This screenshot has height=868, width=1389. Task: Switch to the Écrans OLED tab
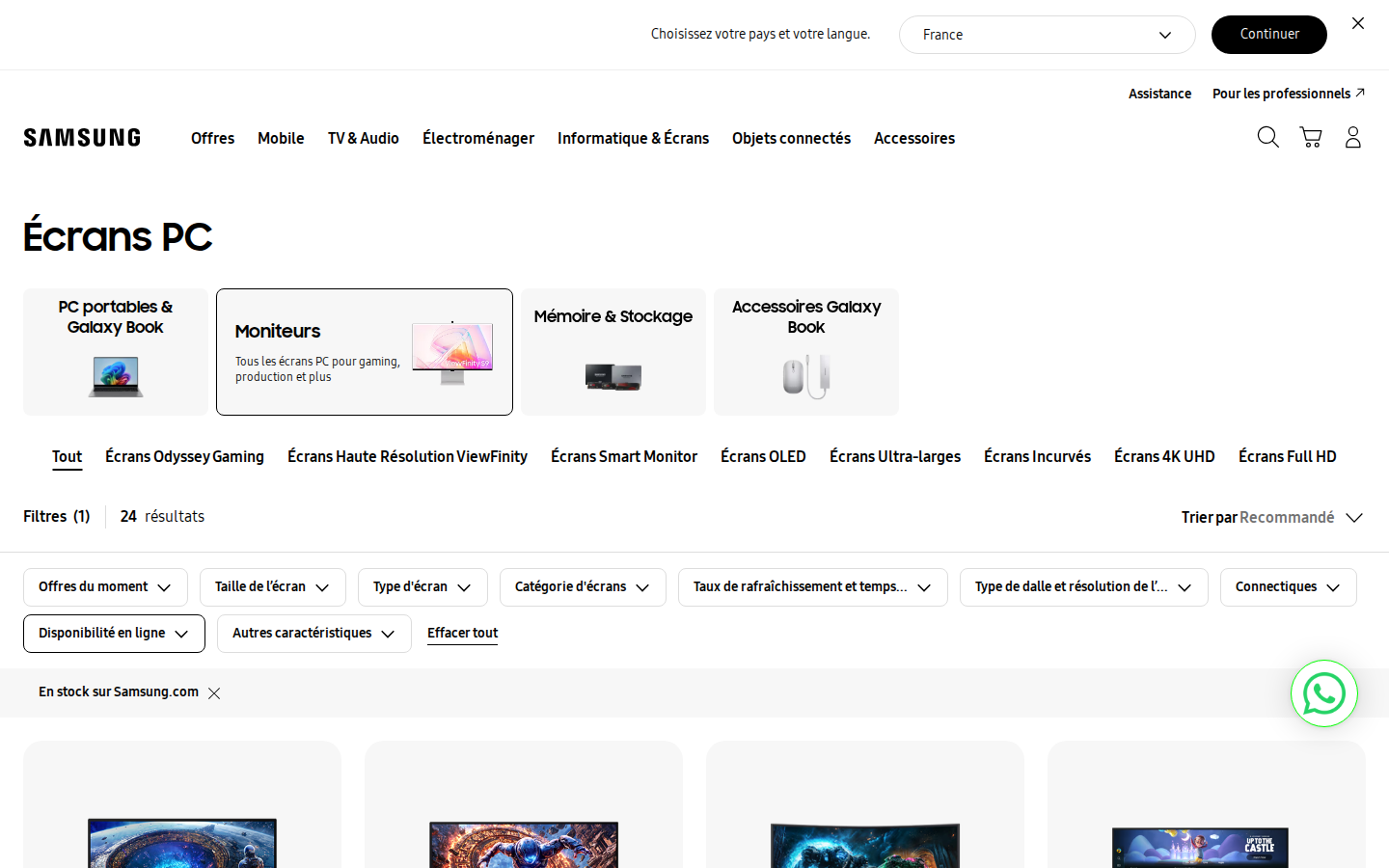click(763, 456)
